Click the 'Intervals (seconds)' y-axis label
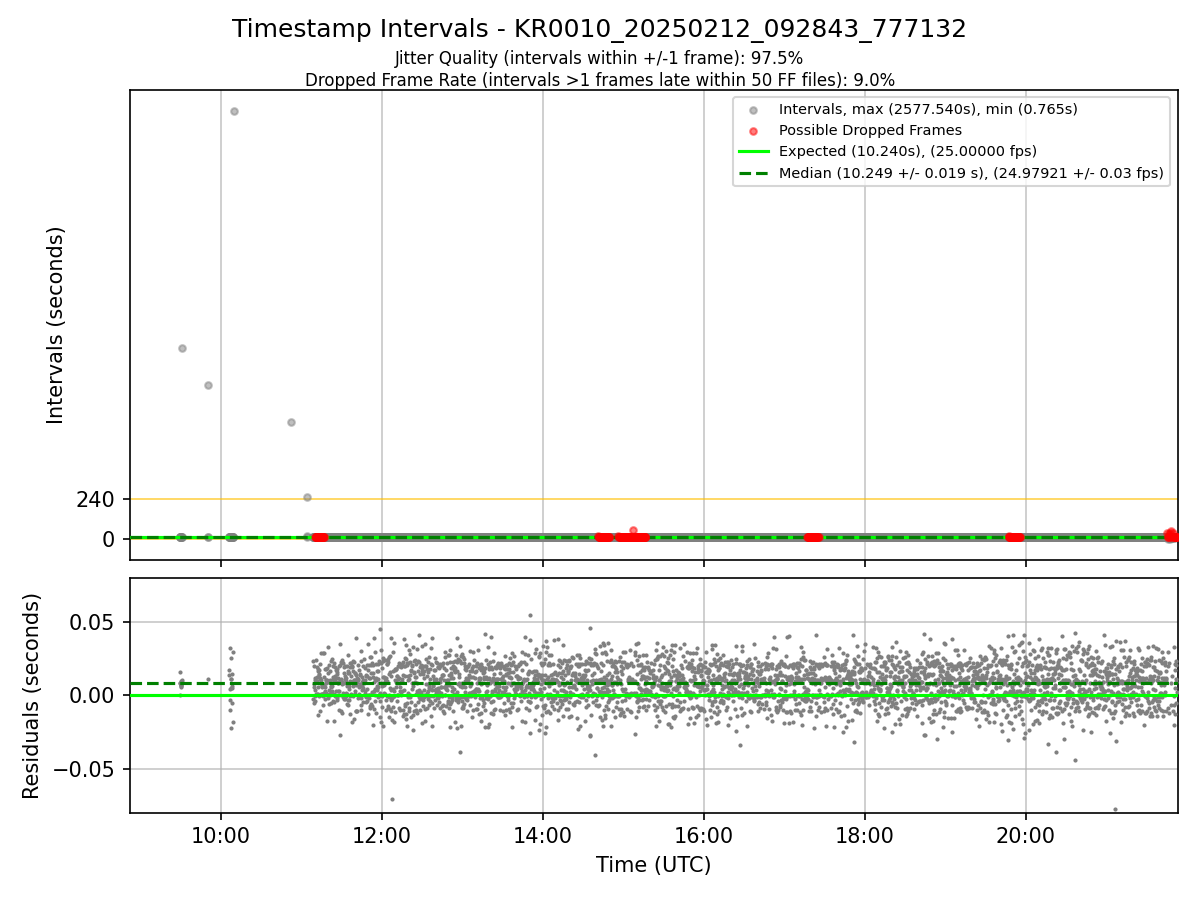1200x900 pixels. point(56,325)
